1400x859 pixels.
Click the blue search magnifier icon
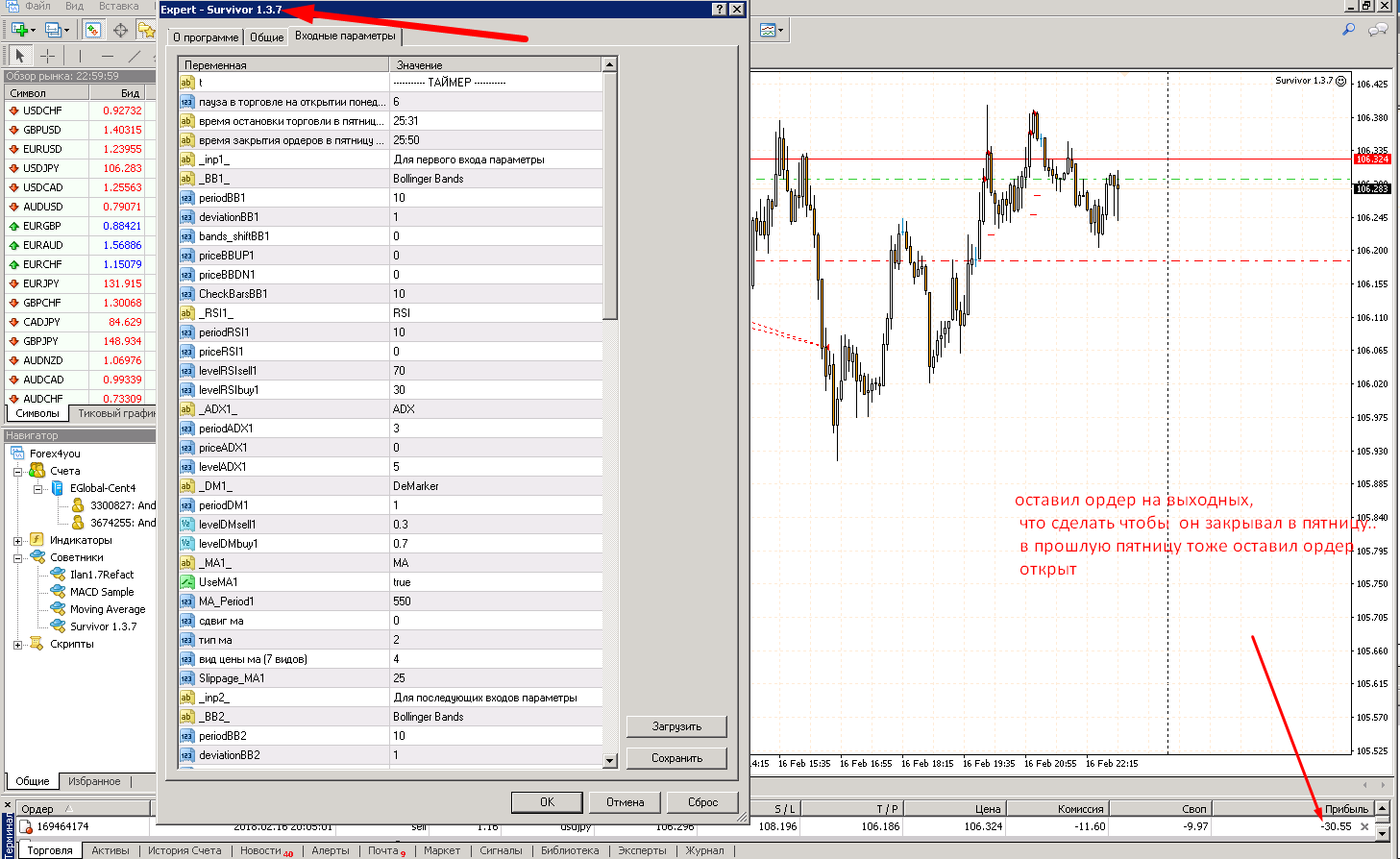point(1349,30)
